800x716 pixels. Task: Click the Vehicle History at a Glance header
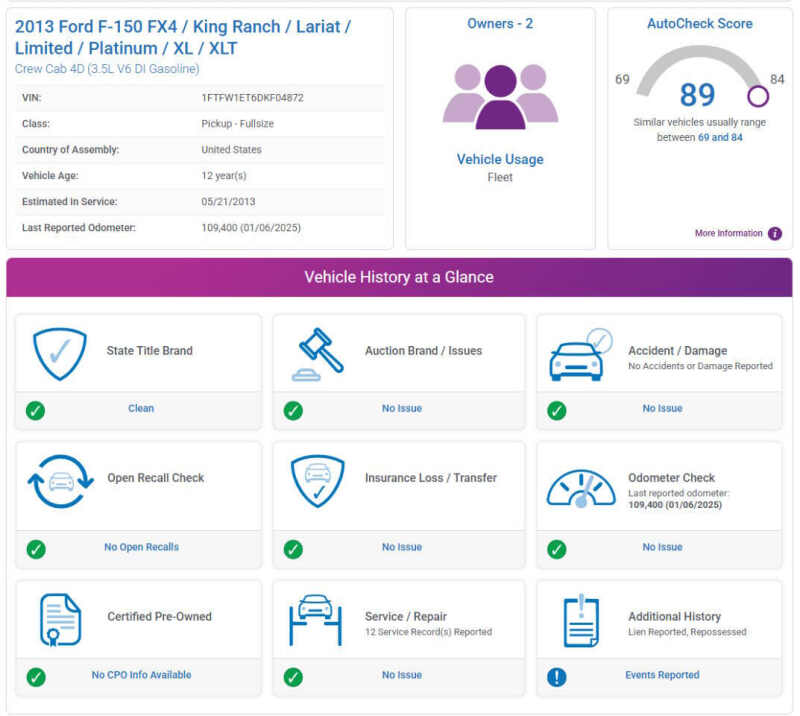pyautogui.click(x=399, y=277)
